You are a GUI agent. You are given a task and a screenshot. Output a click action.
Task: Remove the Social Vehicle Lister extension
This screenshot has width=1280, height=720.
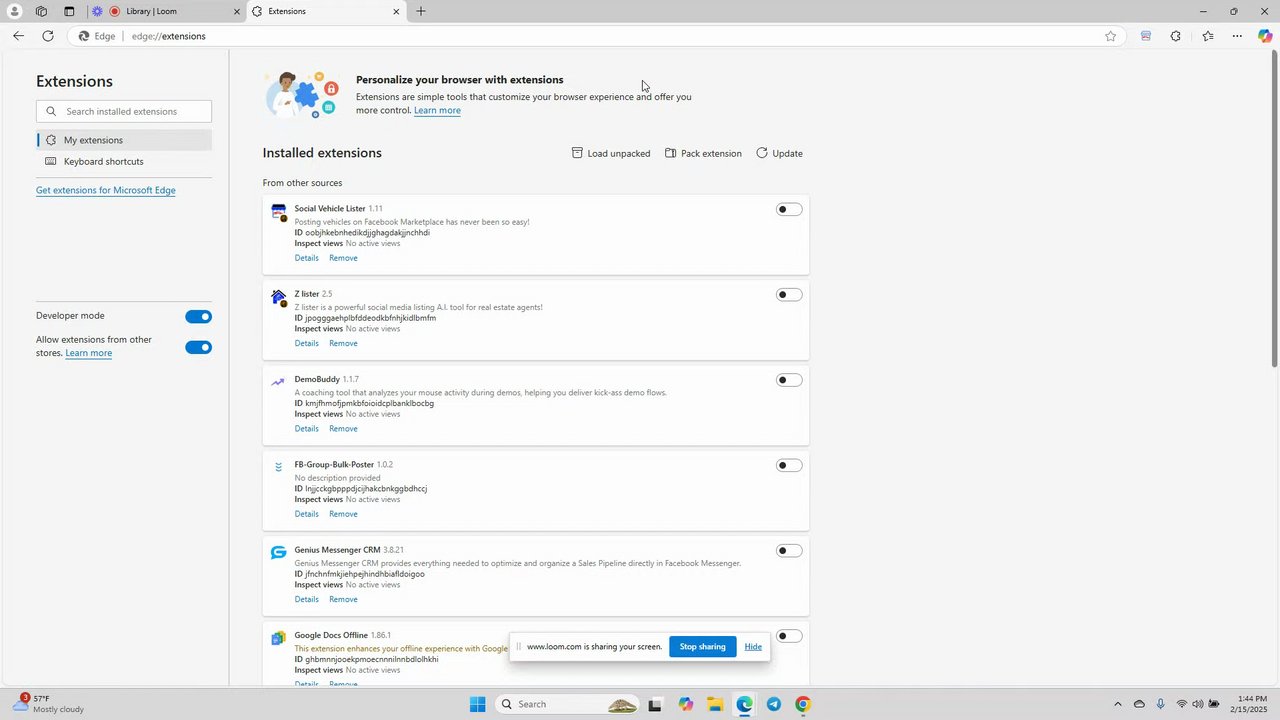pos(343,258)
